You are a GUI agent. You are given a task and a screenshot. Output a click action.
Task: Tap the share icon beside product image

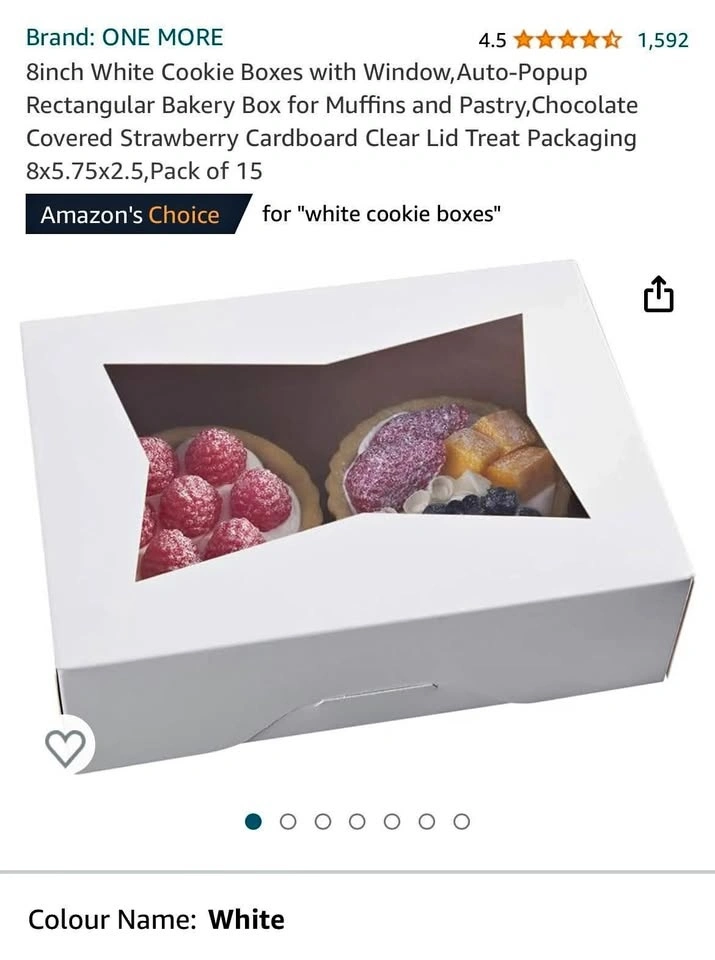click(x=658, y=294)
